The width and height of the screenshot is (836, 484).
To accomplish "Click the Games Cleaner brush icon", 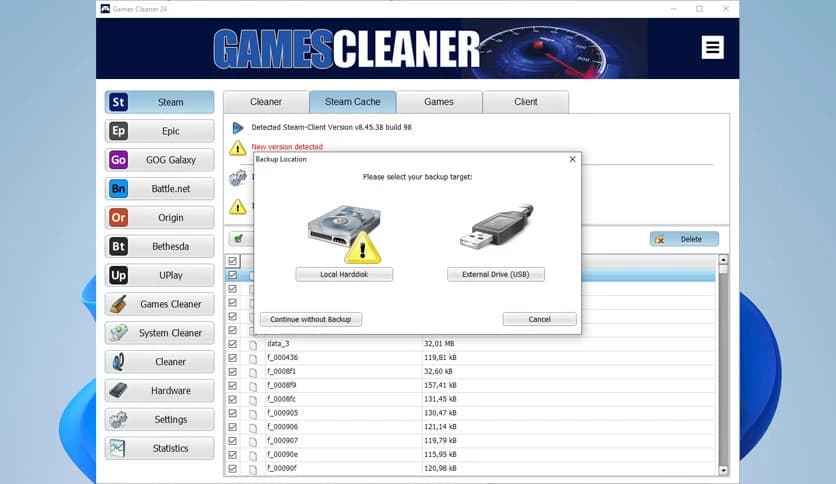I will 118,304.
